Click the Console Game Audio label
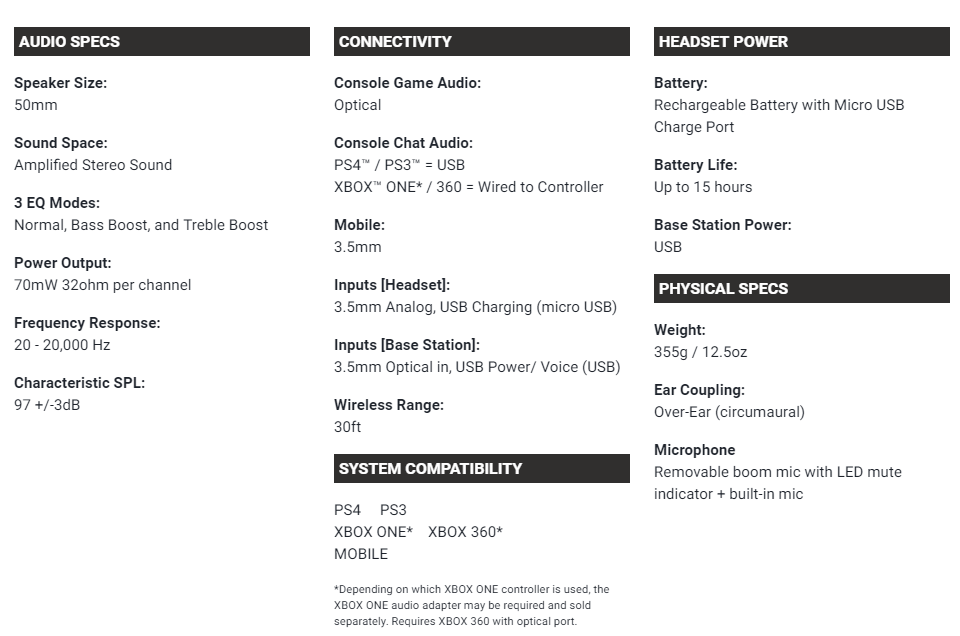 [x=408, y=83]
